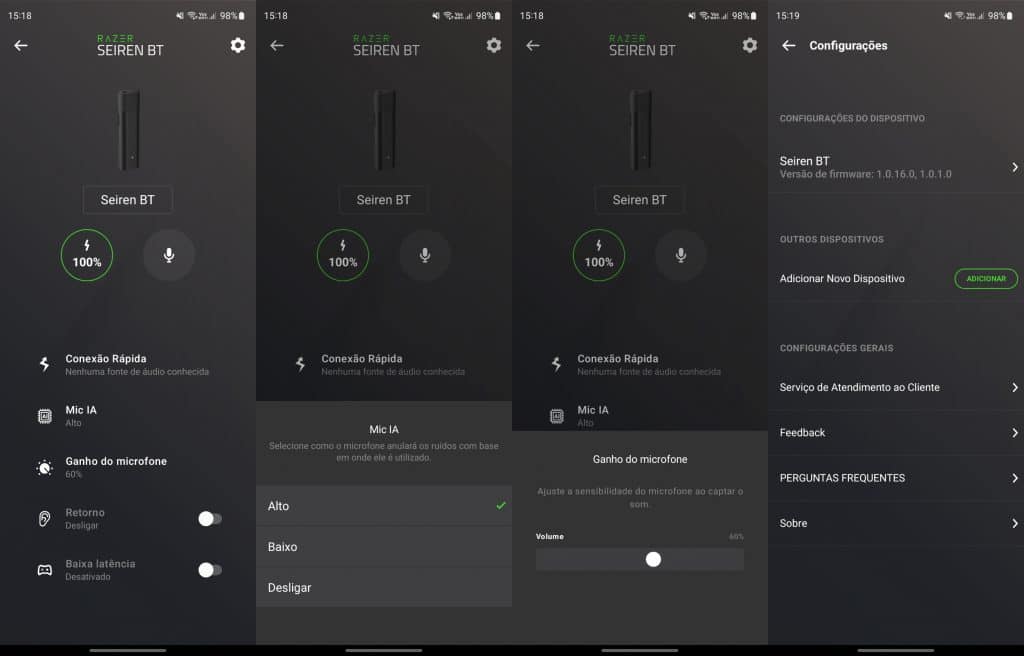The image size is (1024, 656).
Task: Tap back arrow in the third screen
Action: pyautogui.click(x=533, y=45)
